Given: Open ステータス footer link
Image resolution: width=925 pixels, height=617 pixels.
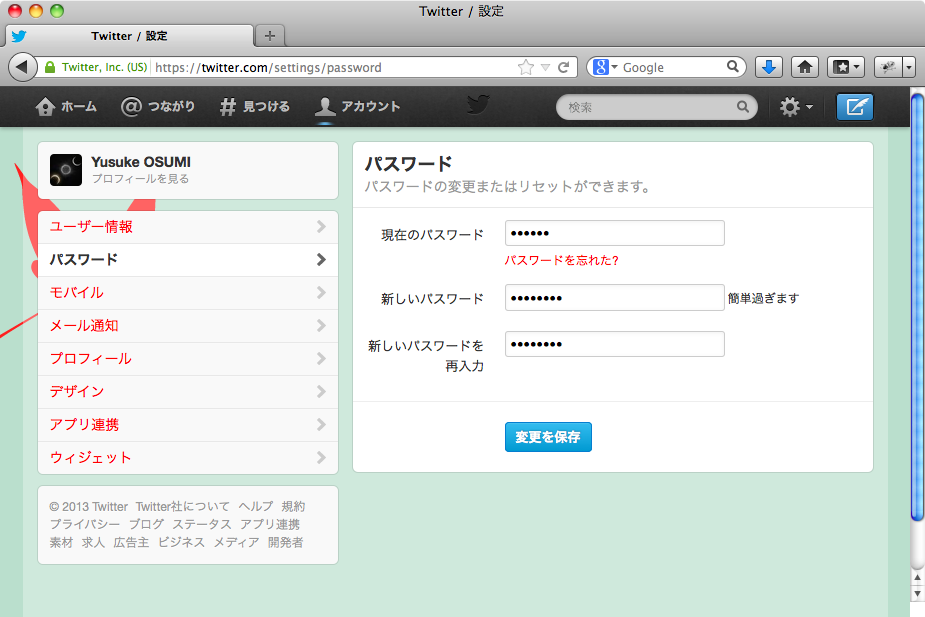Looking at the screenshot, I should pyautogui.click(x=202, y=524).
